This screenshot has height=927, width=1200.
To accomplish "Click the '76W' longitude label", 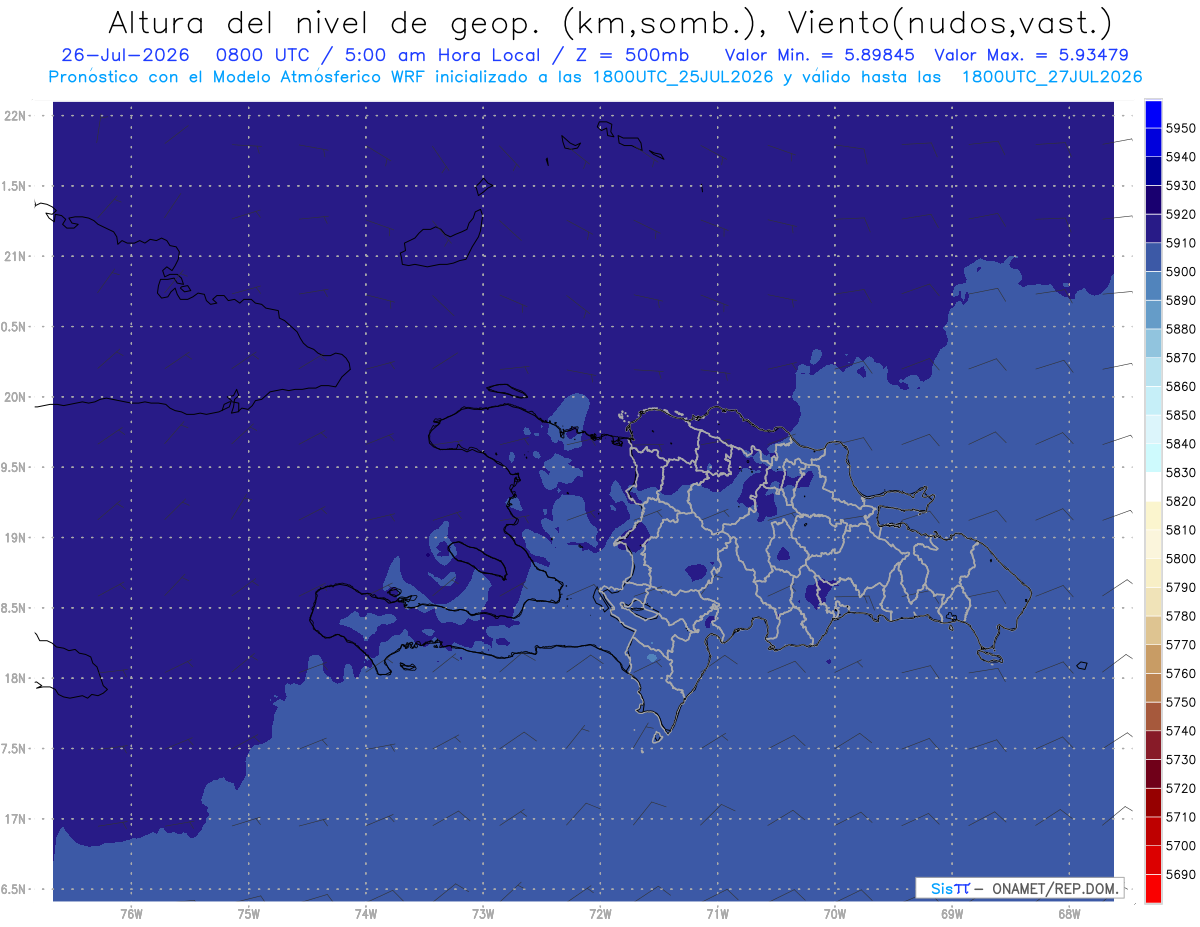I will [131, 914].
